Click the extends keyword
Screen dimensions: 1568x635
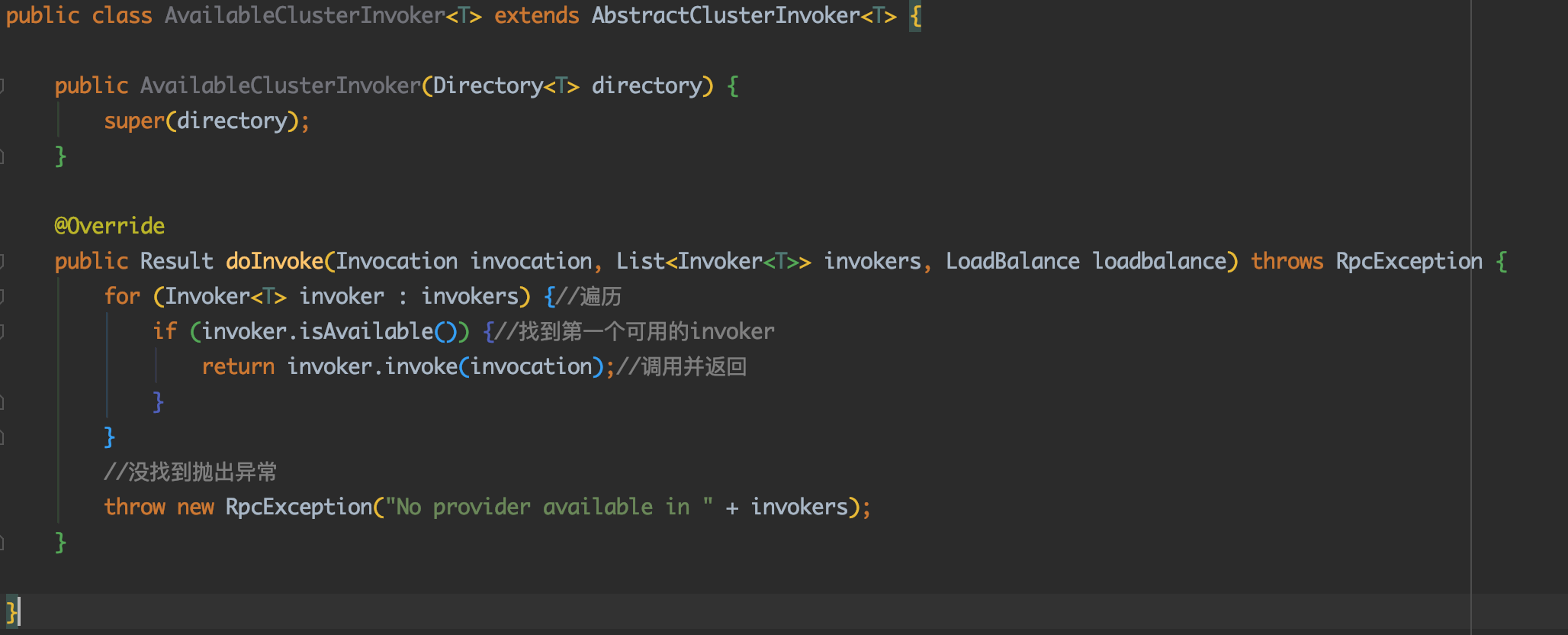536,15
